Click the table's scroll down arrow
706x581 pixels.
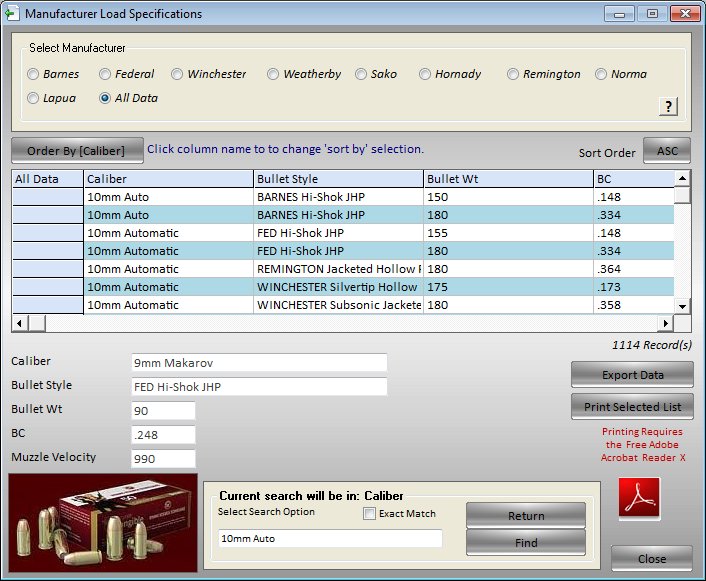[682, 306]
